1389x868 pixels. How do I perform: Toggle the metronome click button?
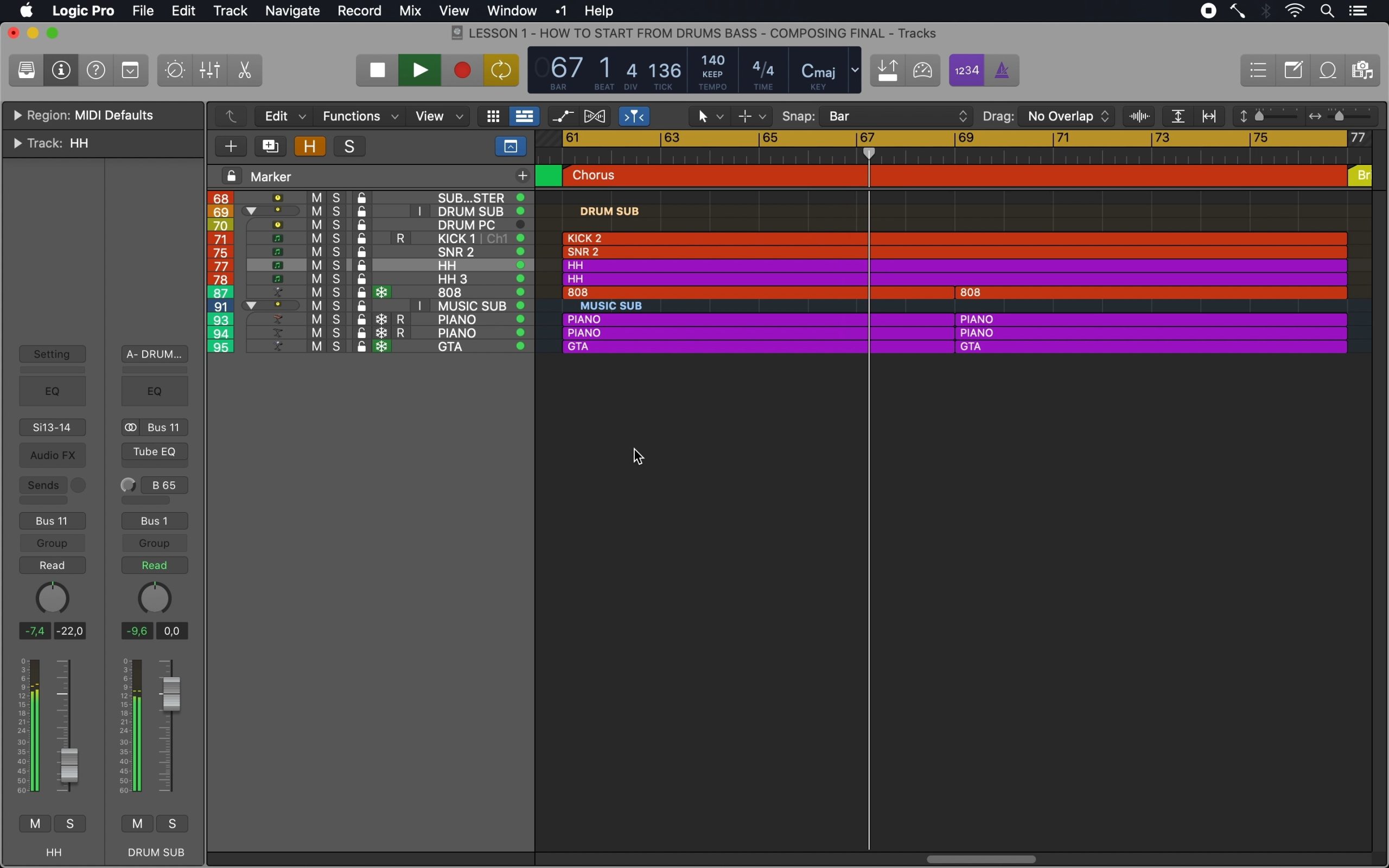pyautogui.click(x=1002, y=70)
